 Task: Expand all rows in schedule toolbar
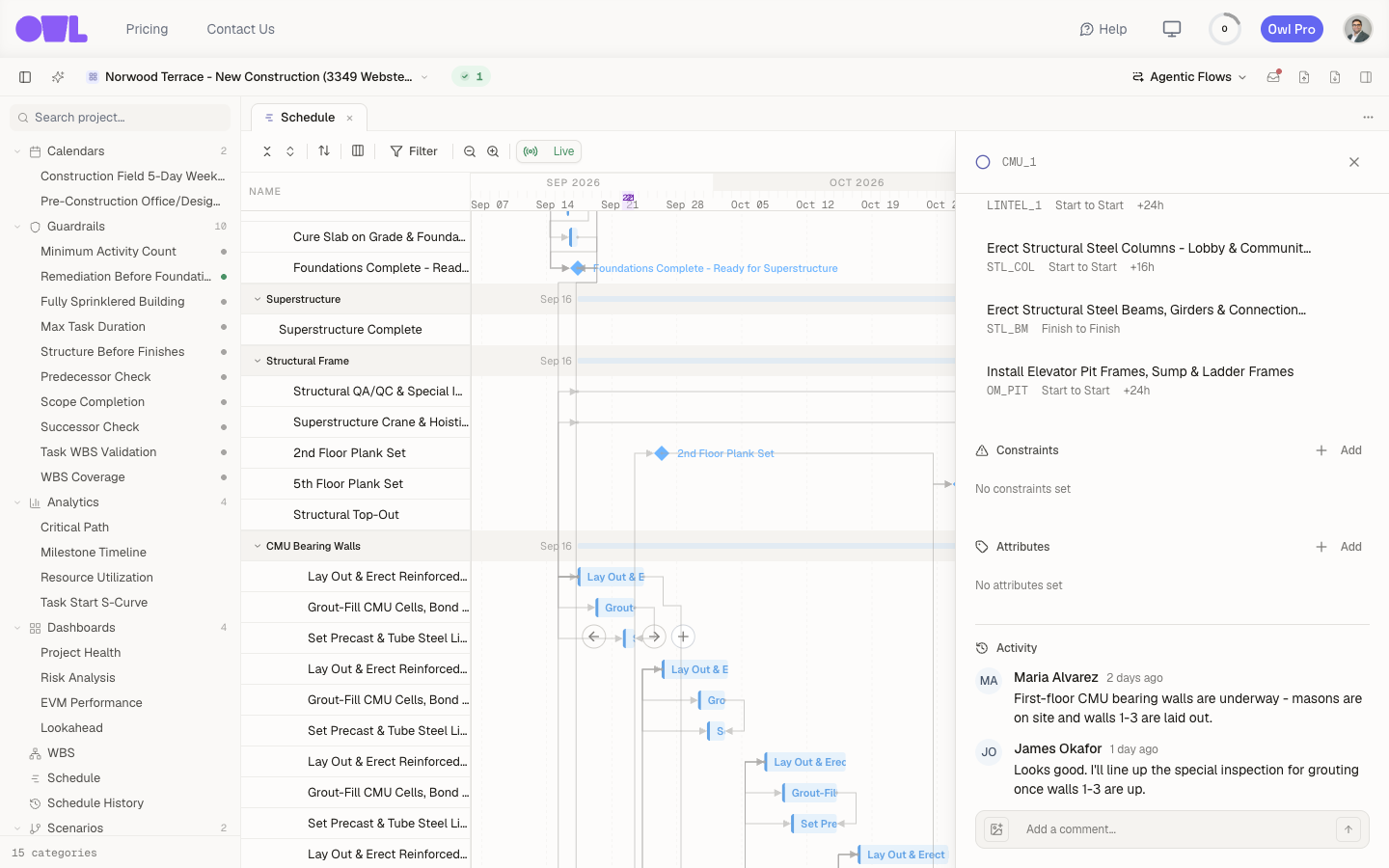tap(290, 151)
